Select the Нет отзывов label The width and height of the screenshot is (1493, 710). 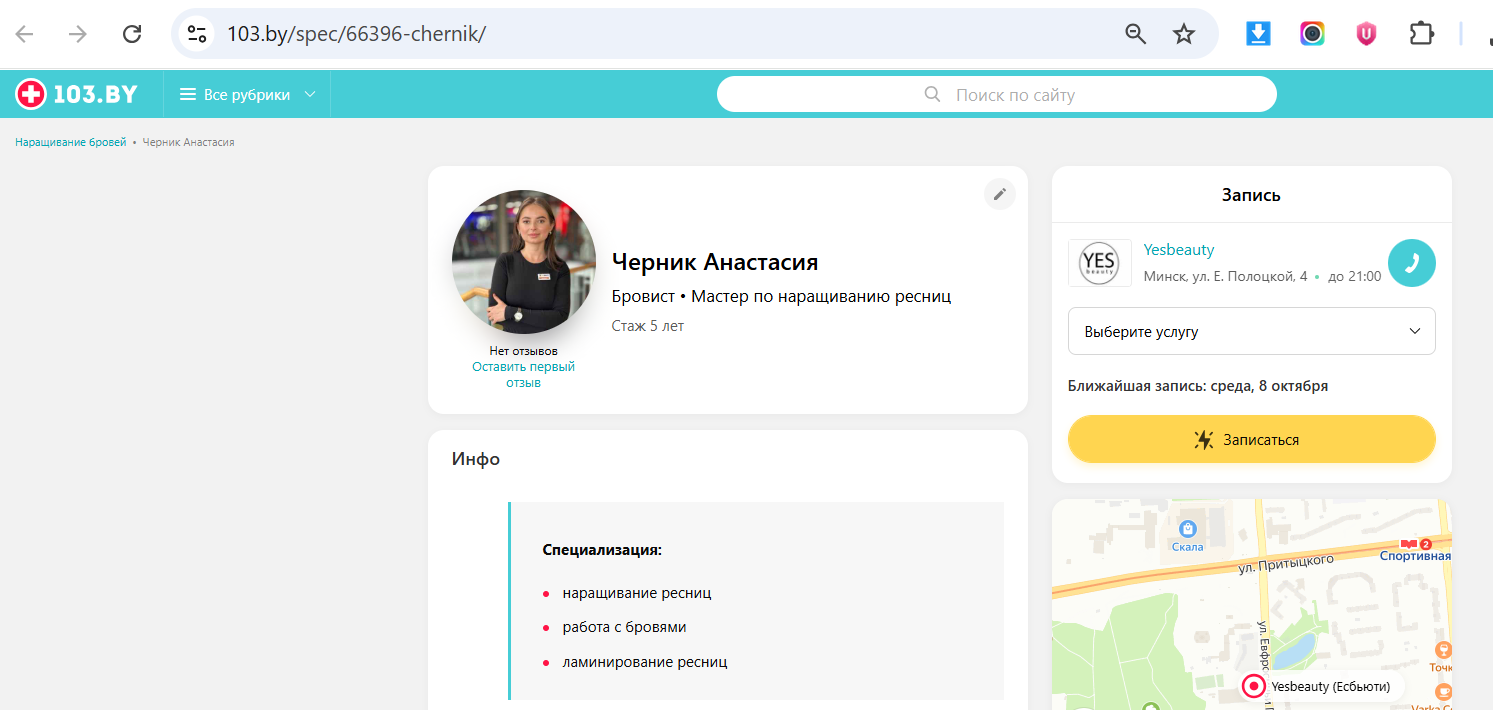coord(523,351)
